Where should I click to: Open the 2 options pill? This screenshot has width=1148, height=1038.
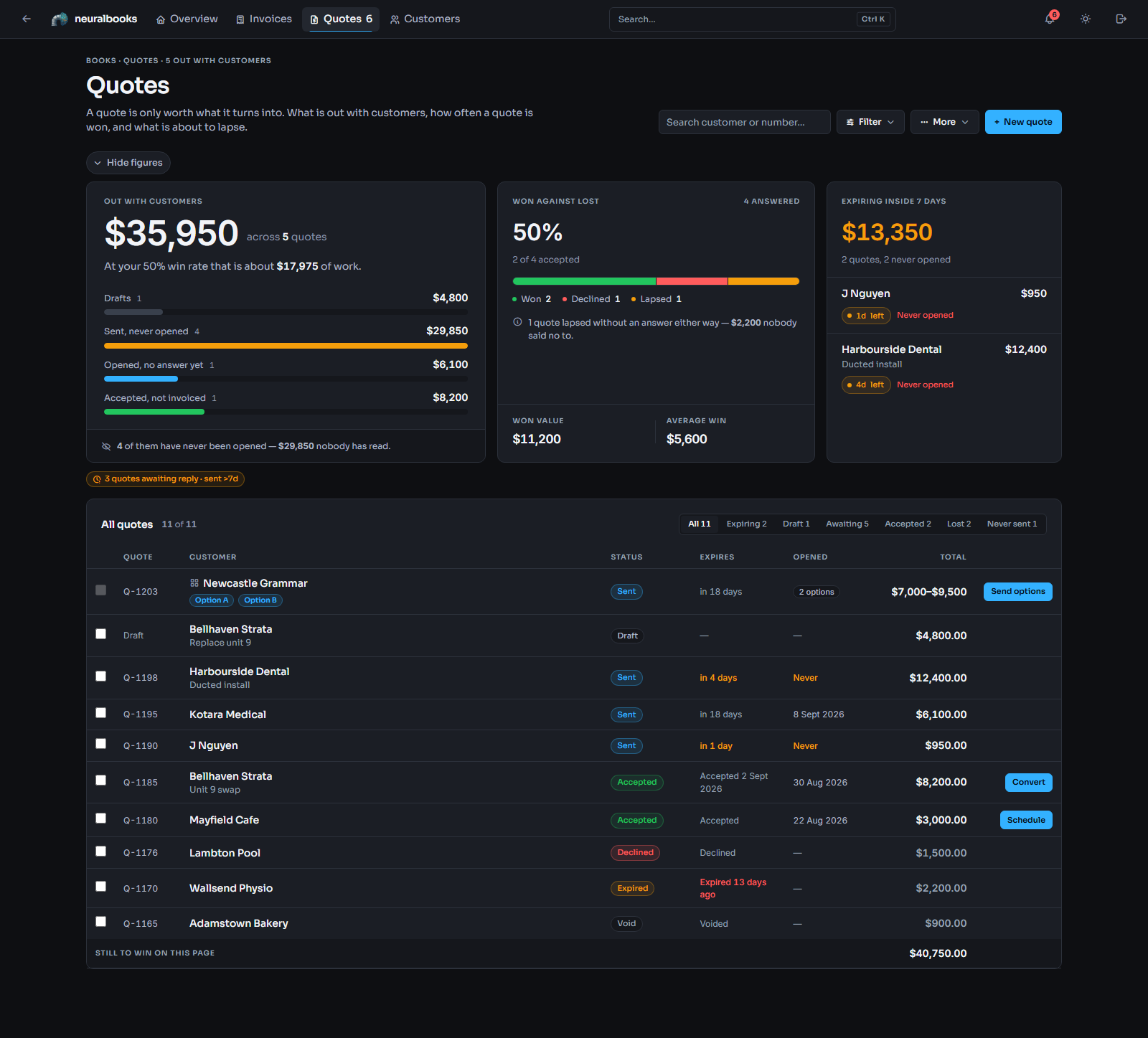point(817,592)
